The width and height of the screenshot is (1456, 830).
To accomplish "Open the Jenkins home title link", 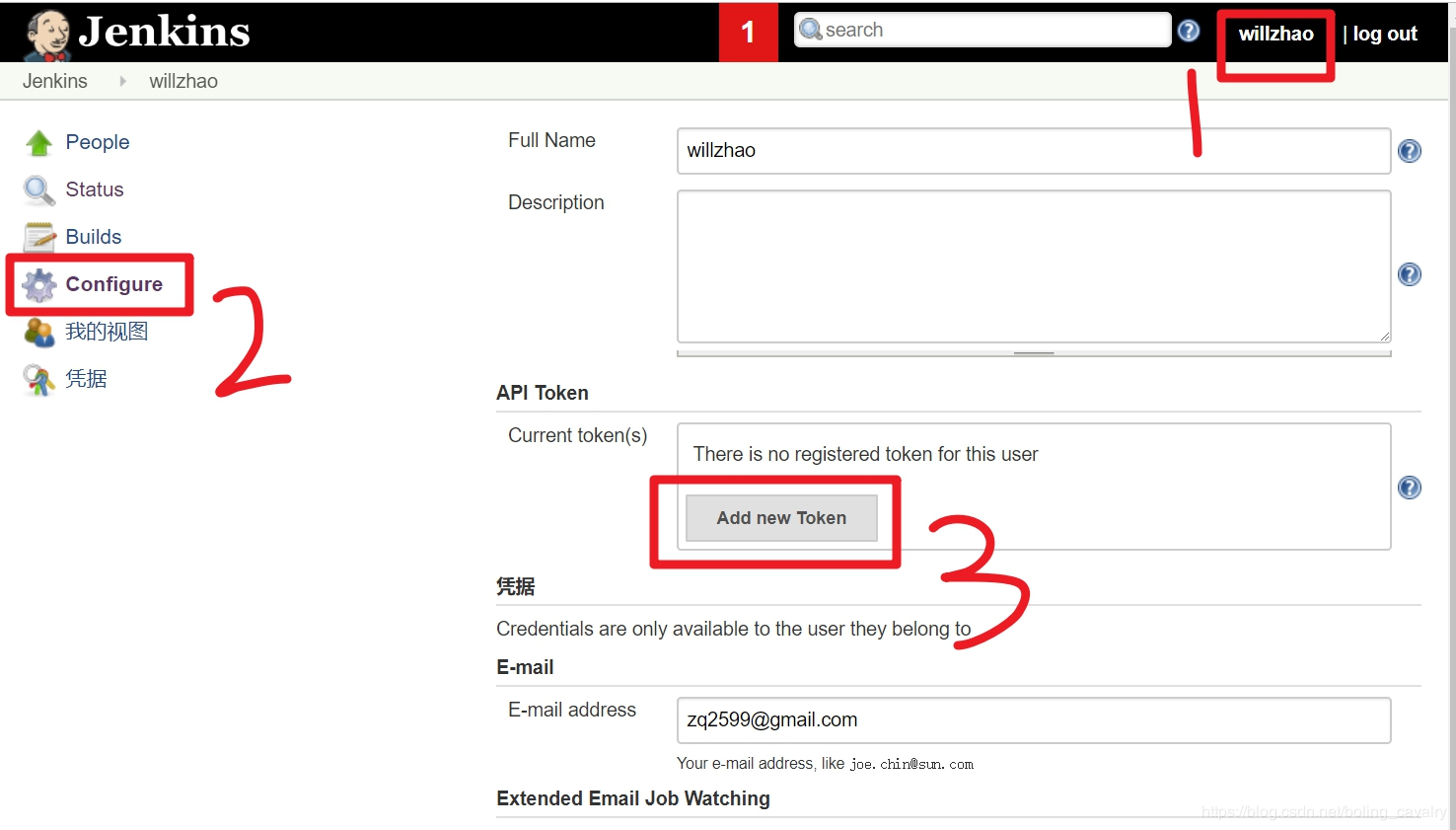I will [164, 32].
